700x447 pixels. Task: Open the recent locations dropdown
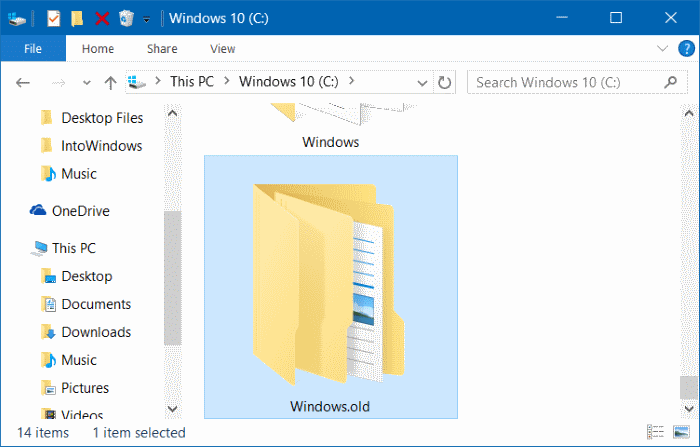87,83
